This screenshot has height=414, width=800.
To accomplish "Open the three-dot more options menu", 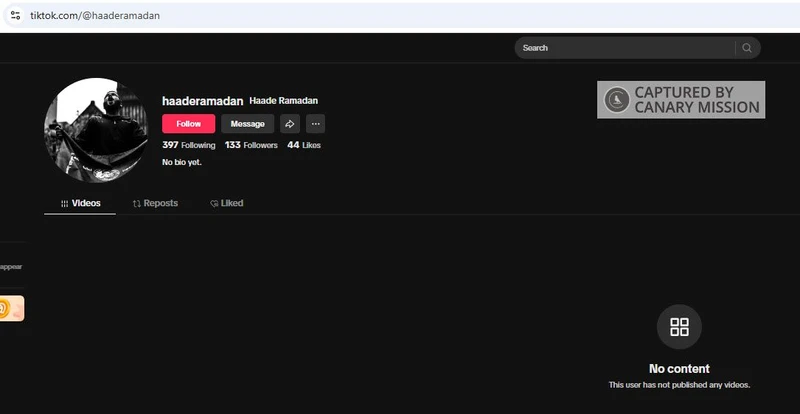I will tap(315, 124).
